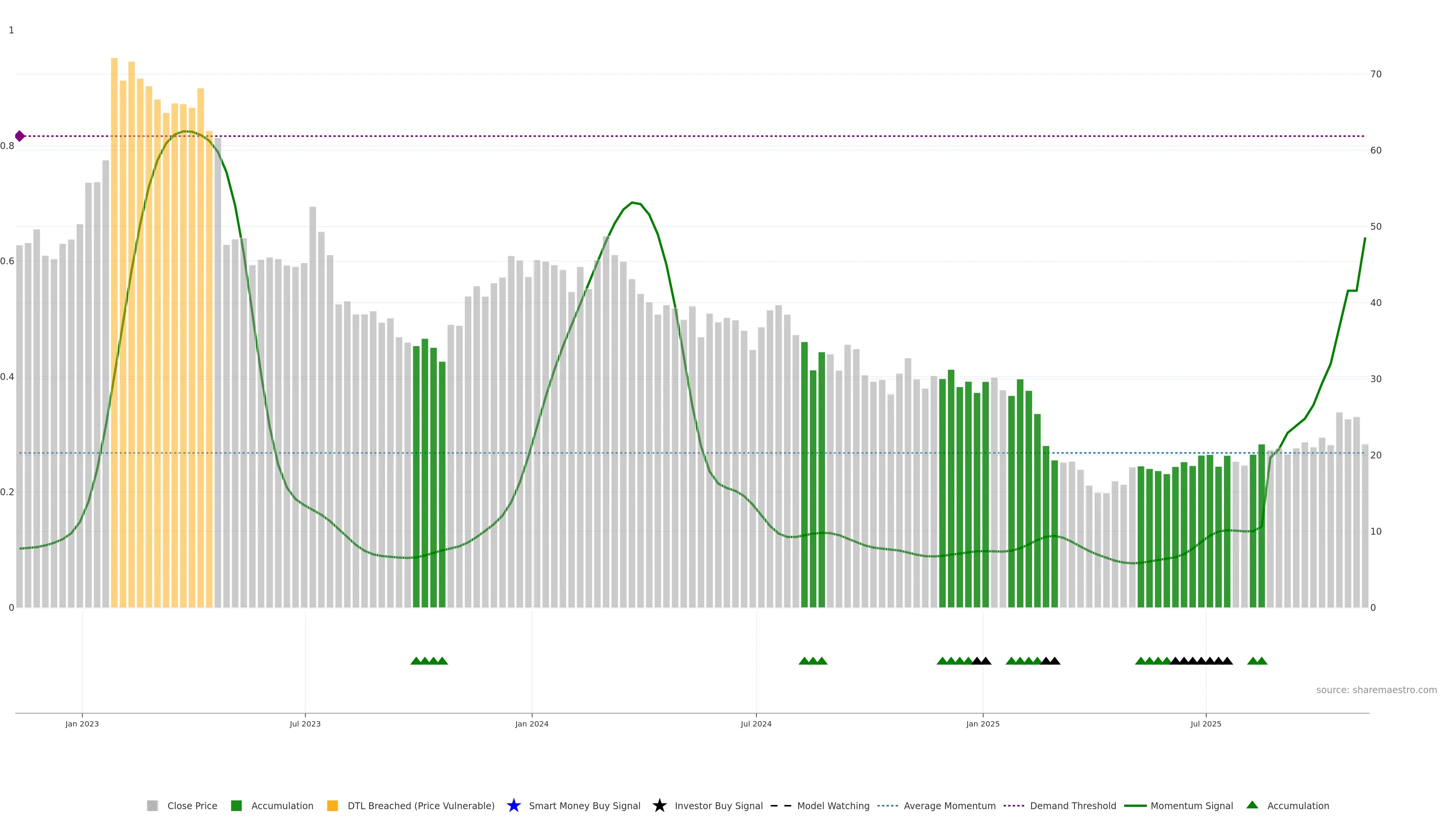1456x819 pixels.
Task: Click the blue Smart Money Buy Signal star
Action: tap(513, 805)
